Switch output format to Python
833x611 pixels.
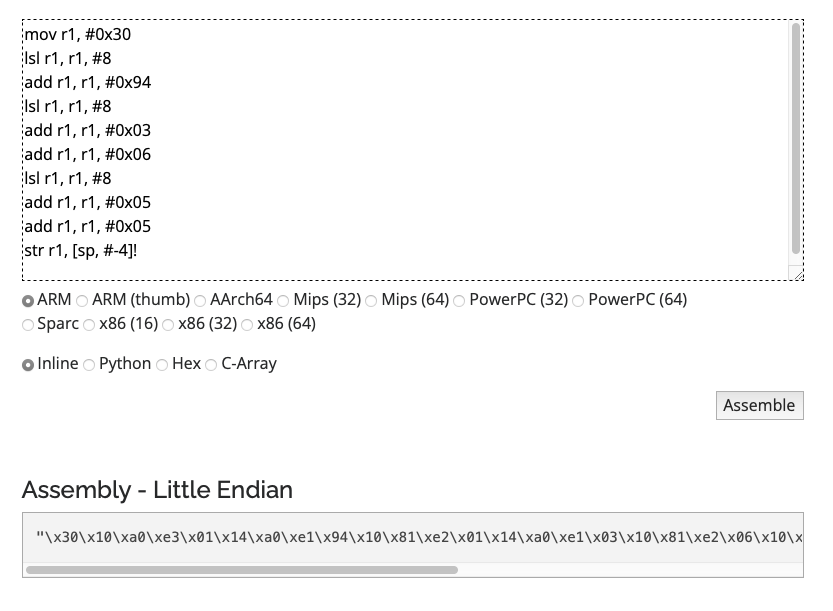(90, 365)
